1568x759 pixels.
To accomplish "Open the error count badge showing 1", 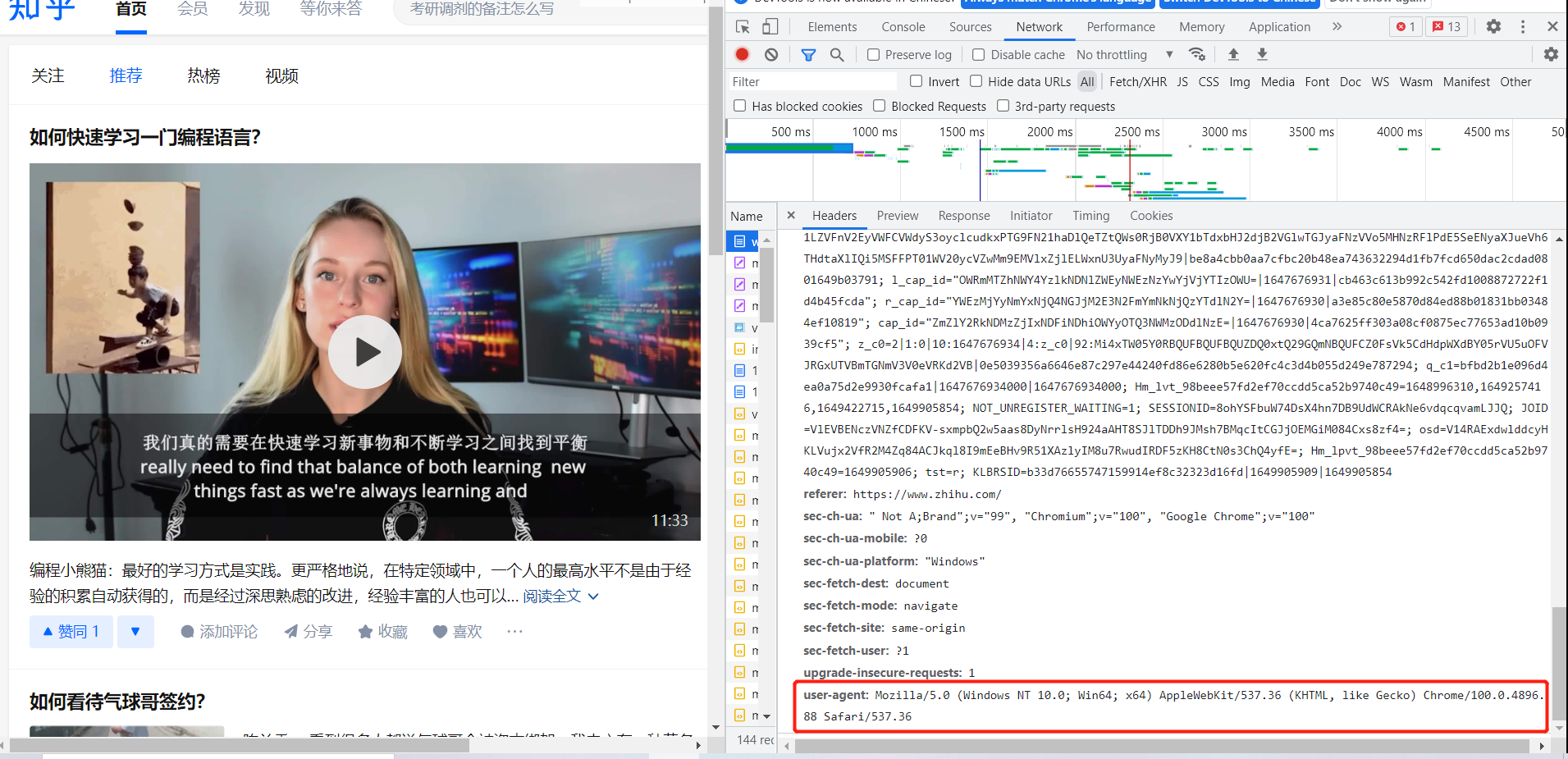I will point(1406,26).
